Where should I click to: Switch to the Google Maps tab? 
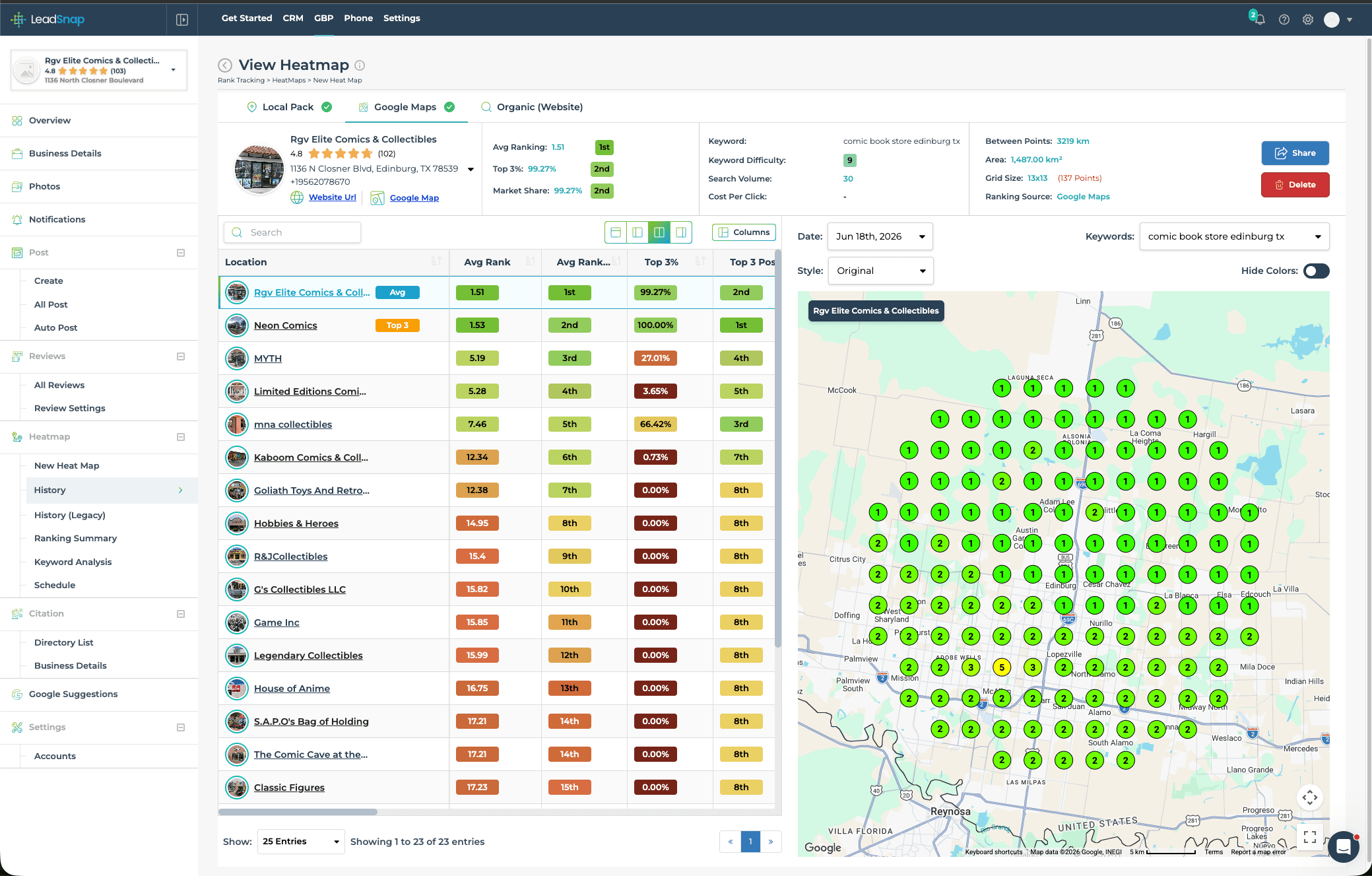pyautogui.click(x=406, y=107)
